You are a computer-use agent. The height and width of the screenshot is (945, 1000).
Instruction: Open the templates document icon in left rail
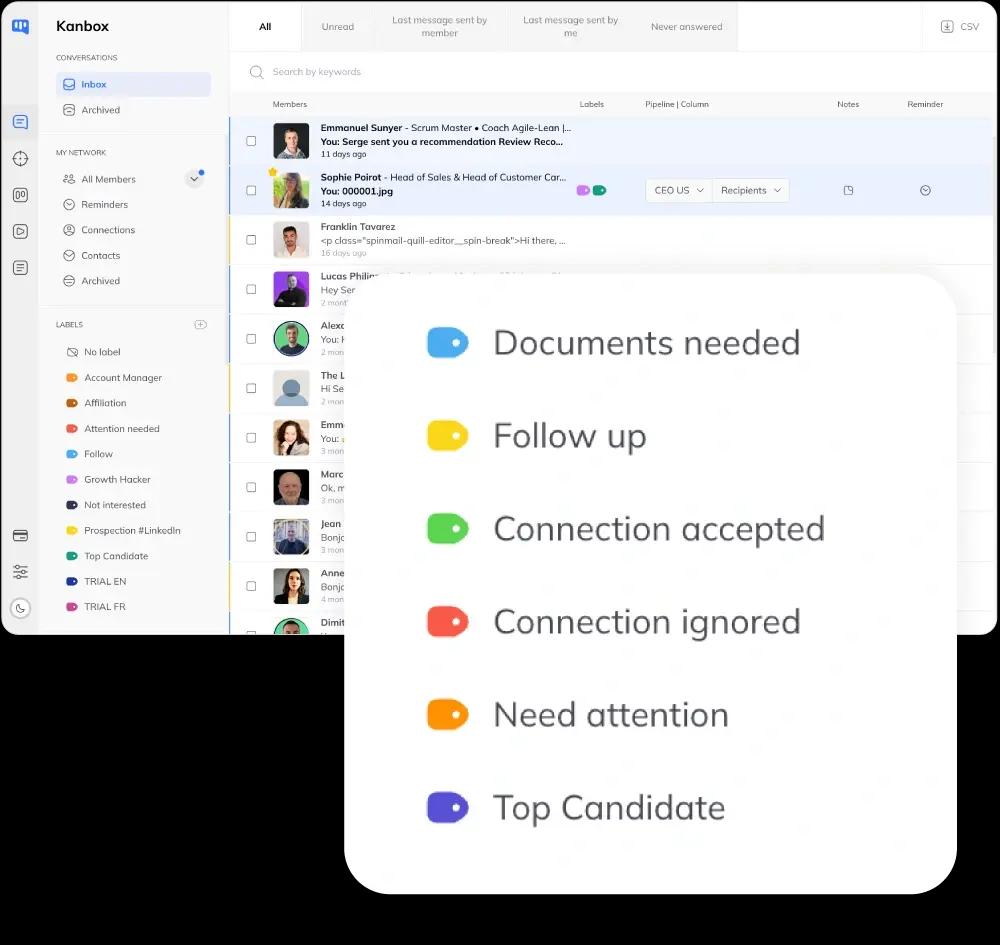[x=20, y=268]
